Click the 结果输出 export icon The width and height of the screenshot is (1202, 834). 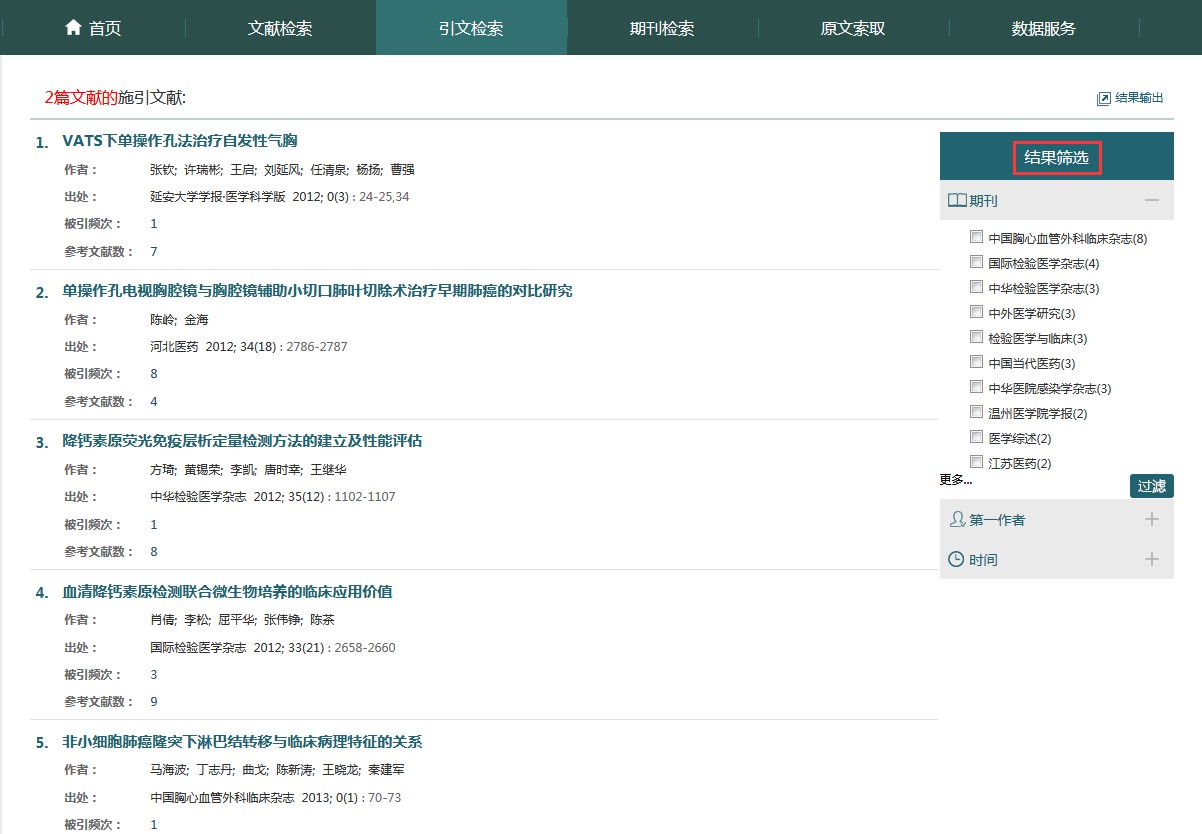[x=1104, y=98]
